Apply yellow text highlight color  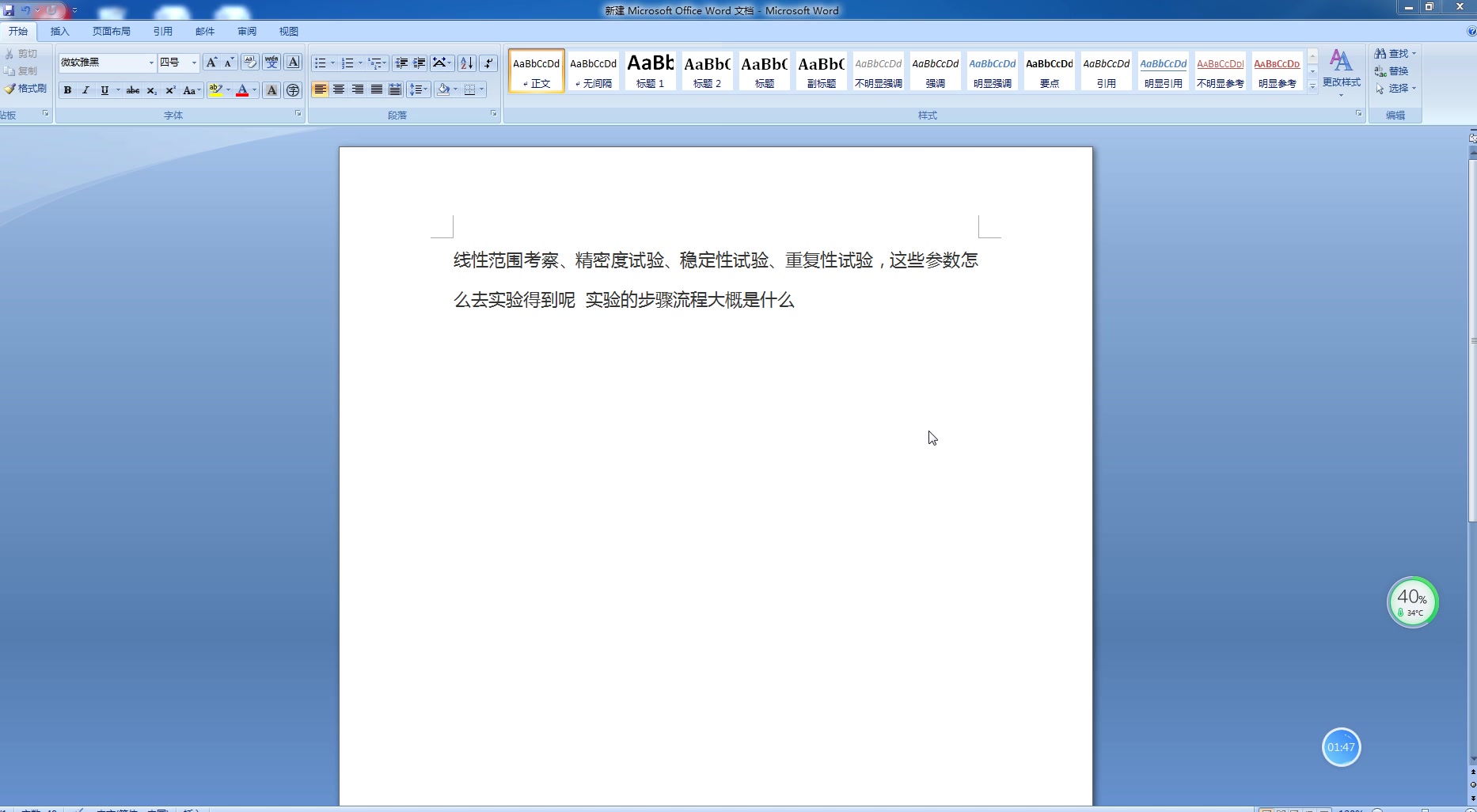[x=215, y=90]
